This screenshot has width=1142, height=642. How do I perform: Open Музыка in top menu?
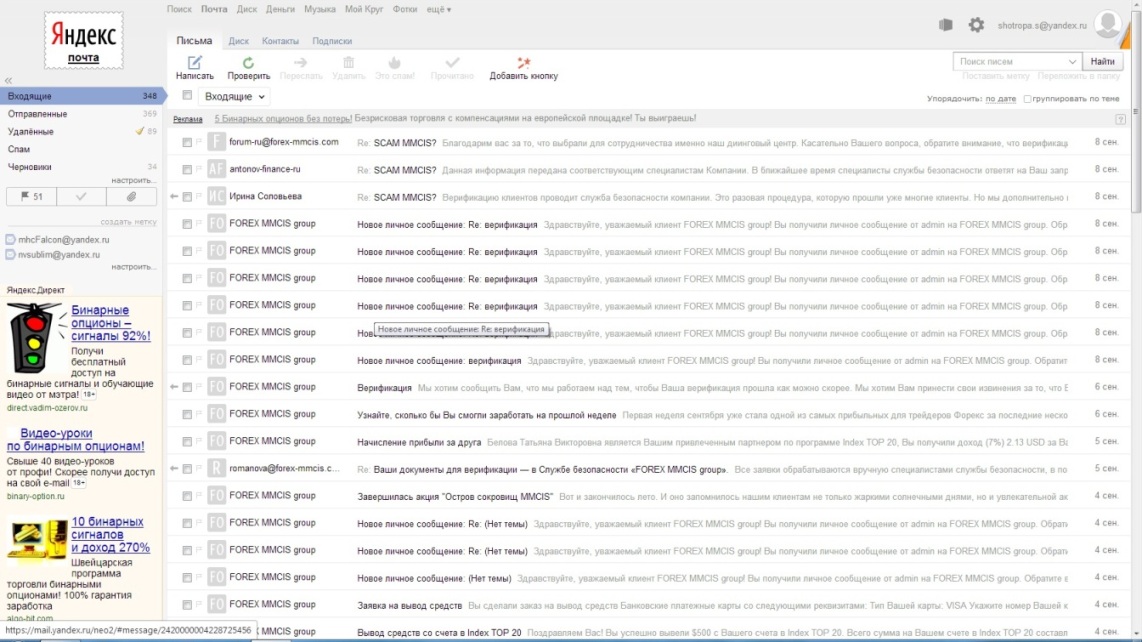coord(320,9)
